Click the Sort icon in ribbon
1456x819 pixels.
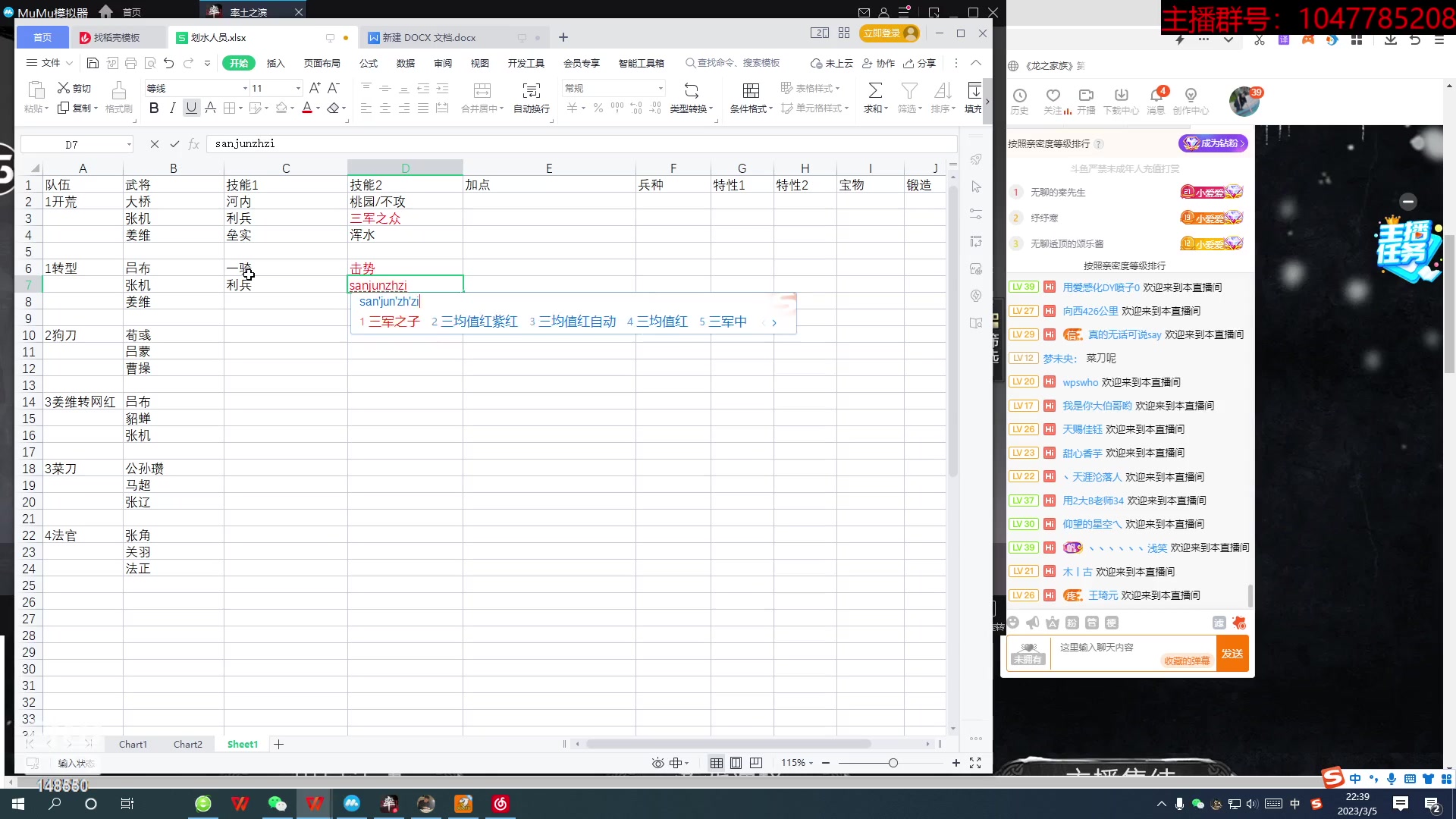(x=943, y=91)
